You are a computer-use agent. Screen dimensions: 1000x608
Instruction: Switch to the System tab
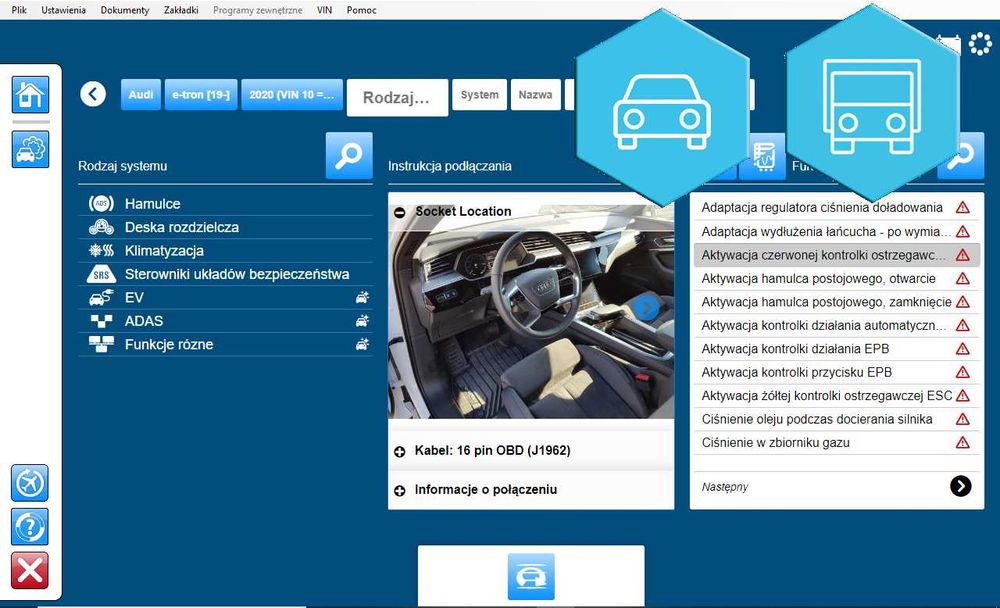[480, 94]
